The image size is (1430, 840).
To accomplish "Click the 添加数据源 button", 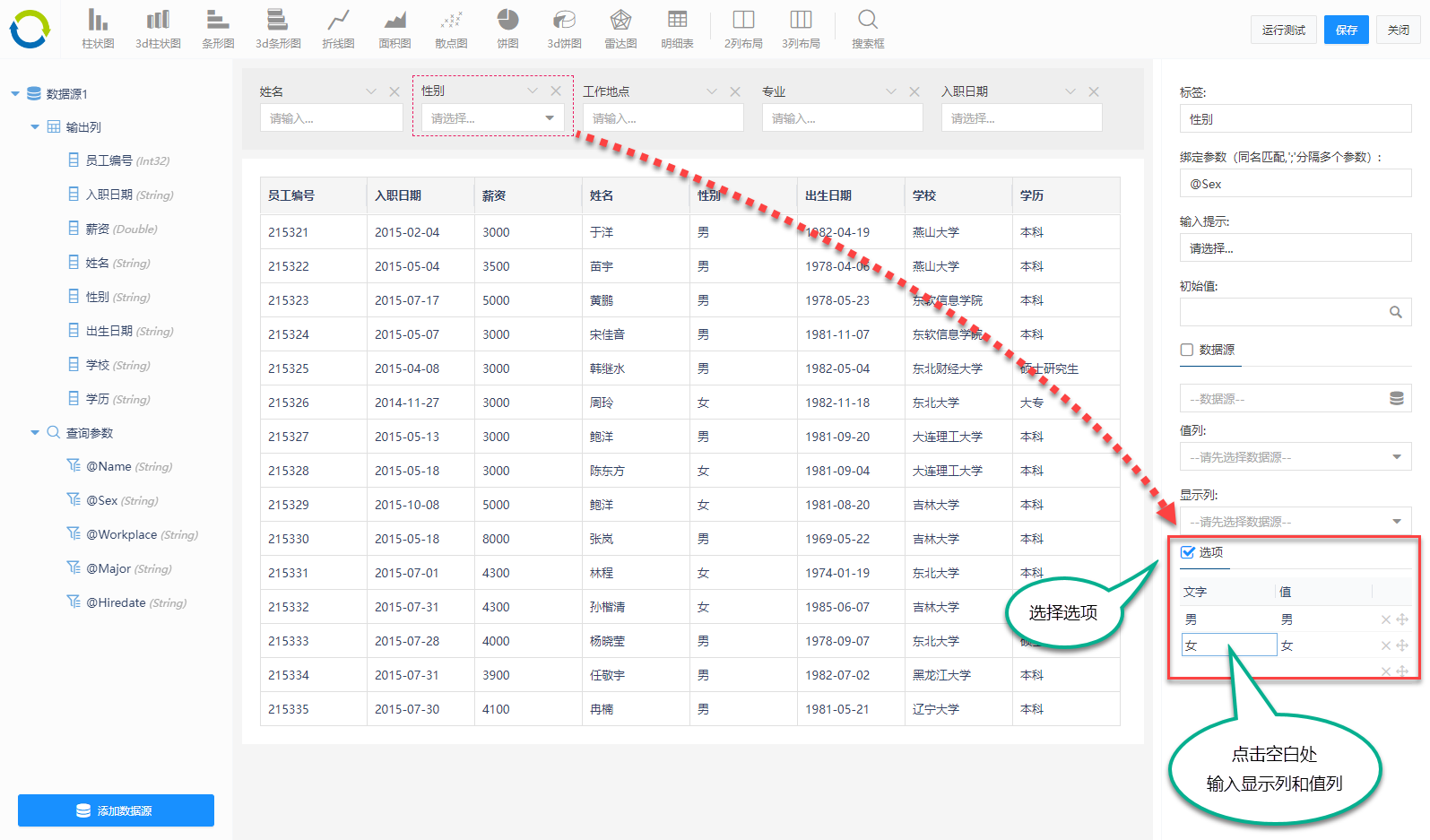I will pos(116,810).
